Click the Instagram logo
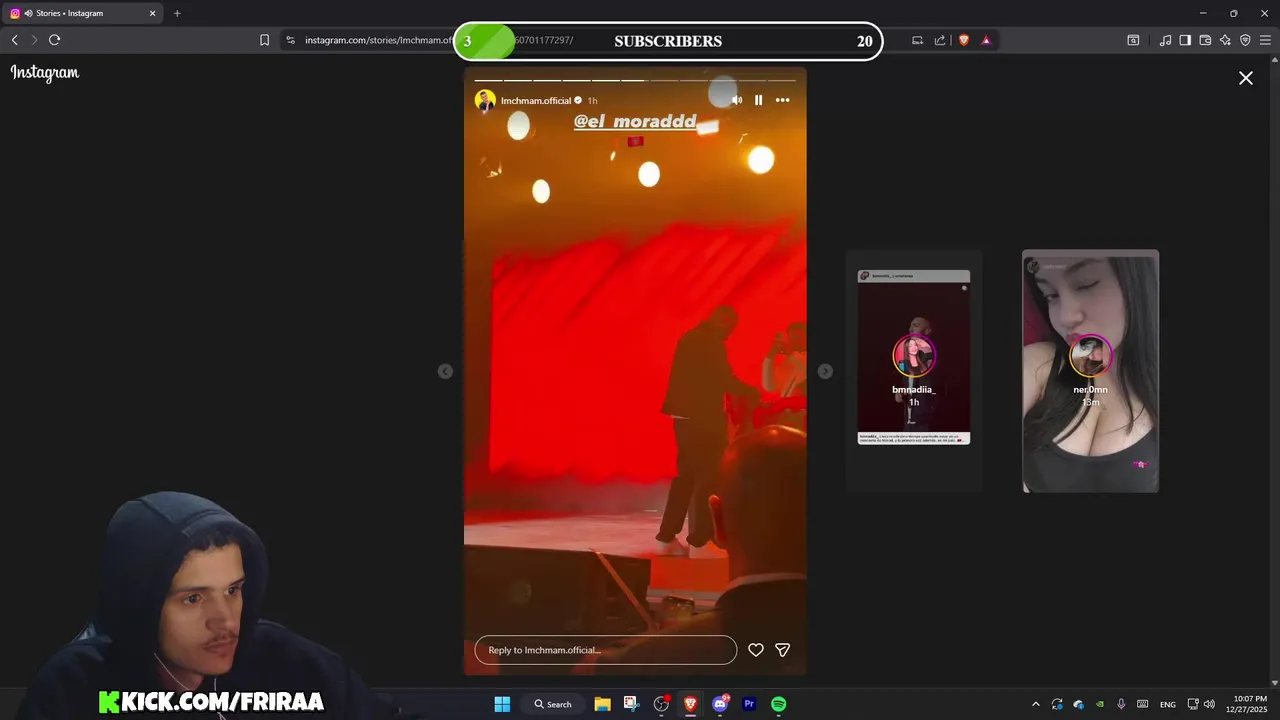1280x720 pixels. (45, 73)
